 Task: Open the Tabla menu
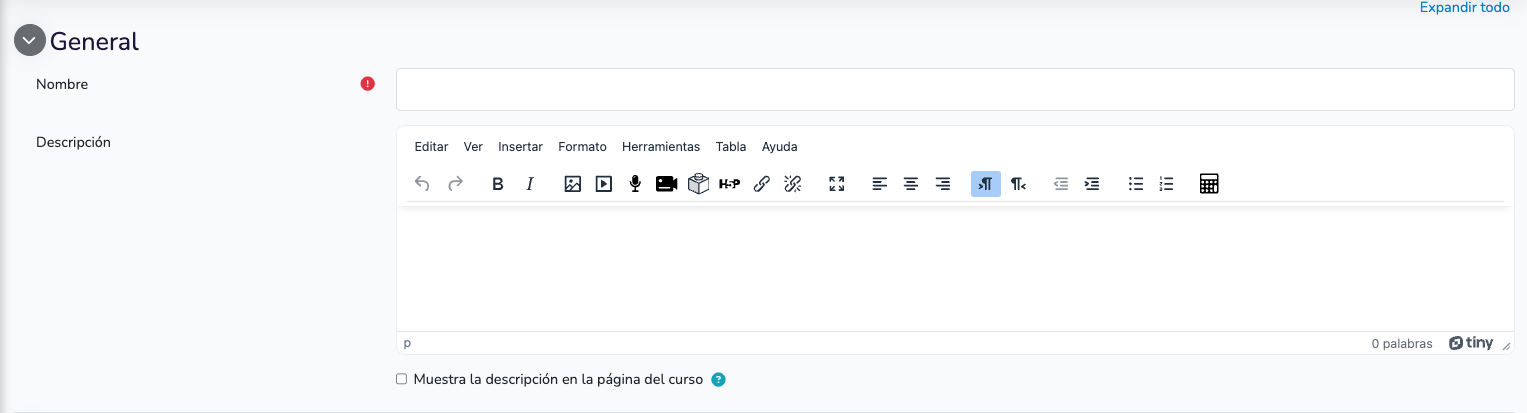[x=731, y=147]
